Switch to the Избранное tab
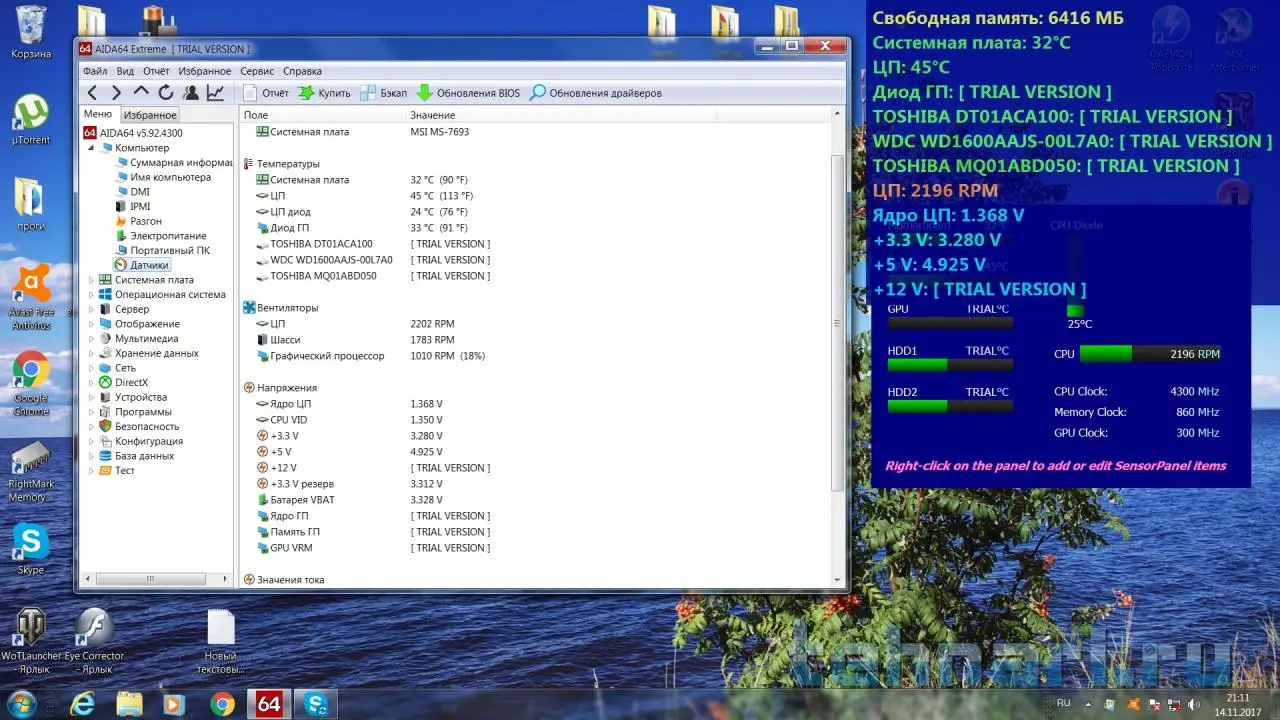1280x720 pixels. point(150,115)
